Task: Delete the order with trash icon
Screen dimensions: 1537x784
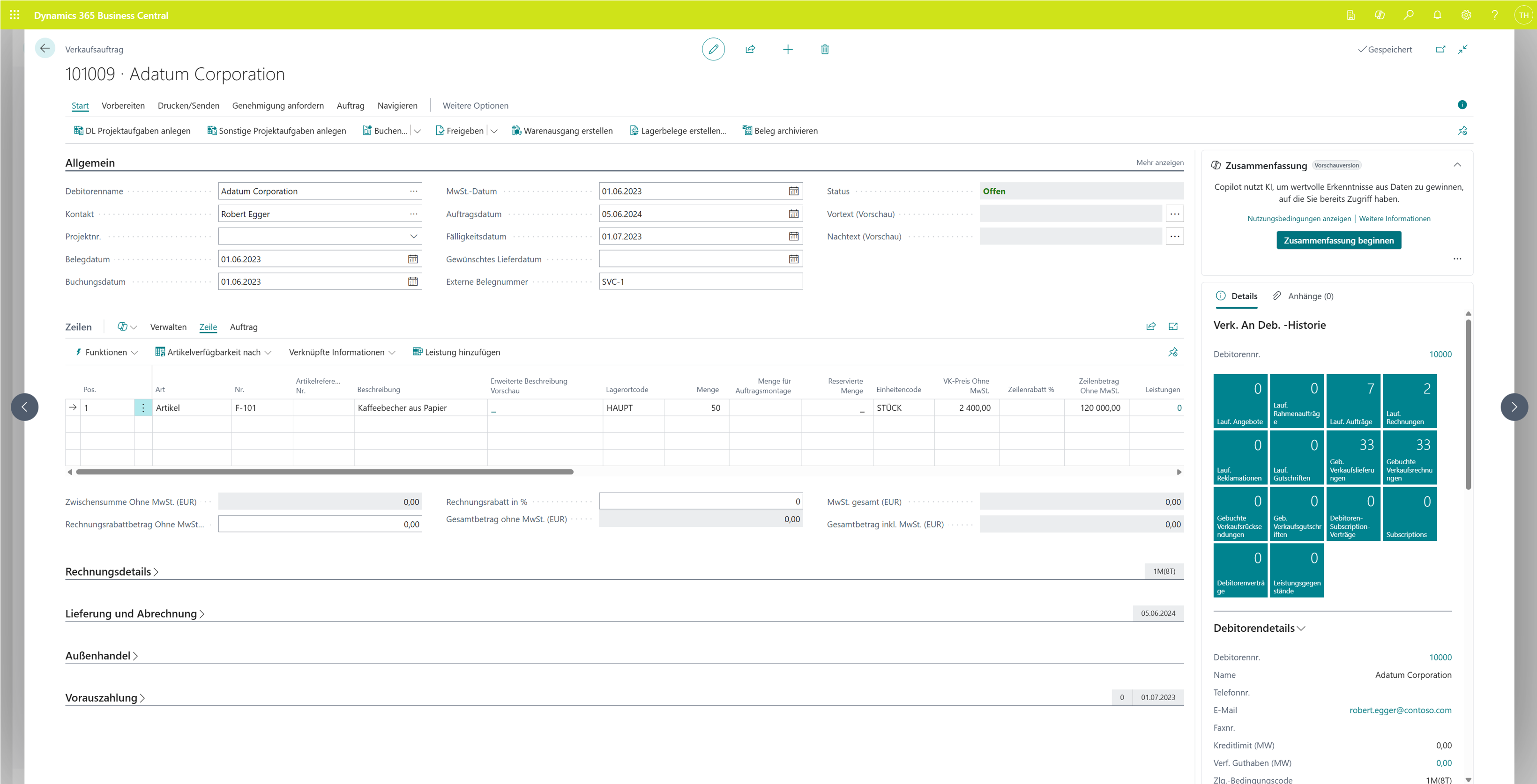Action: tap(825, 49)
